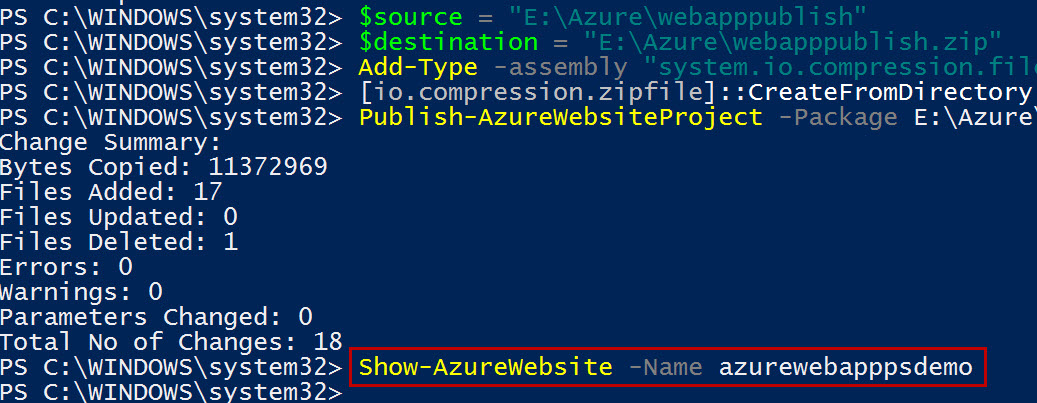Screen dimensions: 1037x403
Task: Click the Total No of Changes: 18 line
Action: tap(171, 342)
